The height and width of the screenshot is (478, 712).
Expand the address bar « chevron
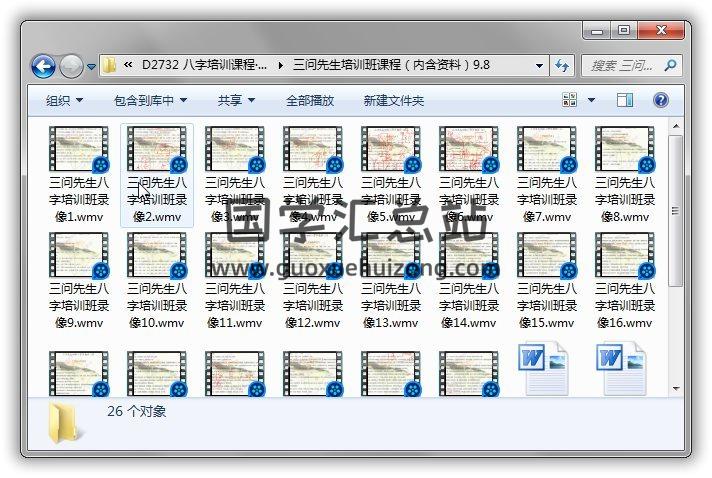point(128,65)
